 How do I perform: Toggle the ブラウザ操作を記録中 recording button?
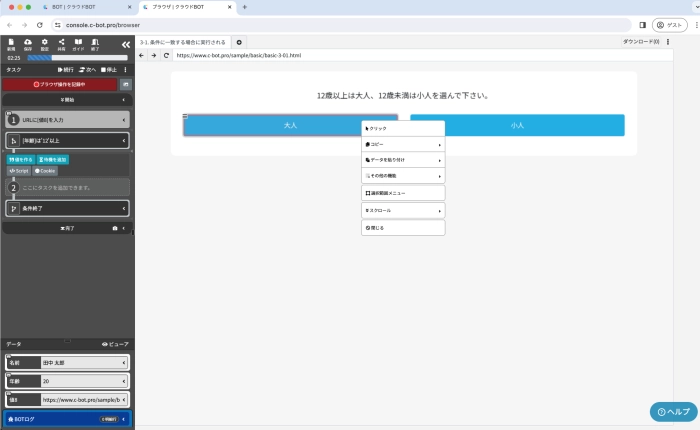[x=60, y=85]
